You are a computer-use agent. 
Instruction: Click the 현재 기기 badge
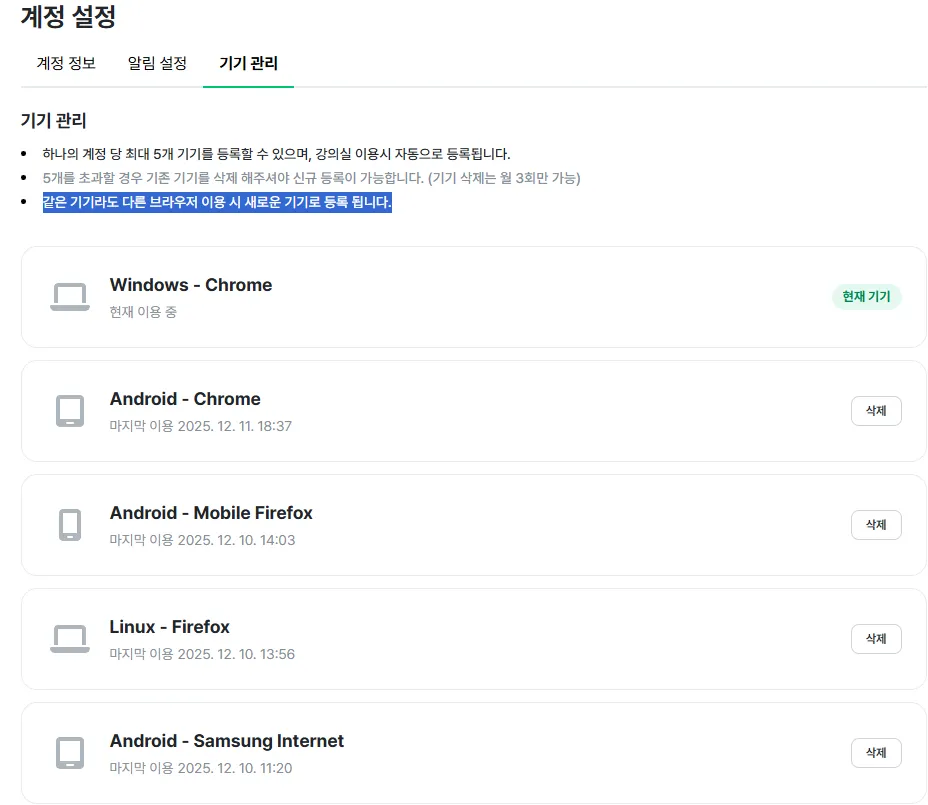866,297
